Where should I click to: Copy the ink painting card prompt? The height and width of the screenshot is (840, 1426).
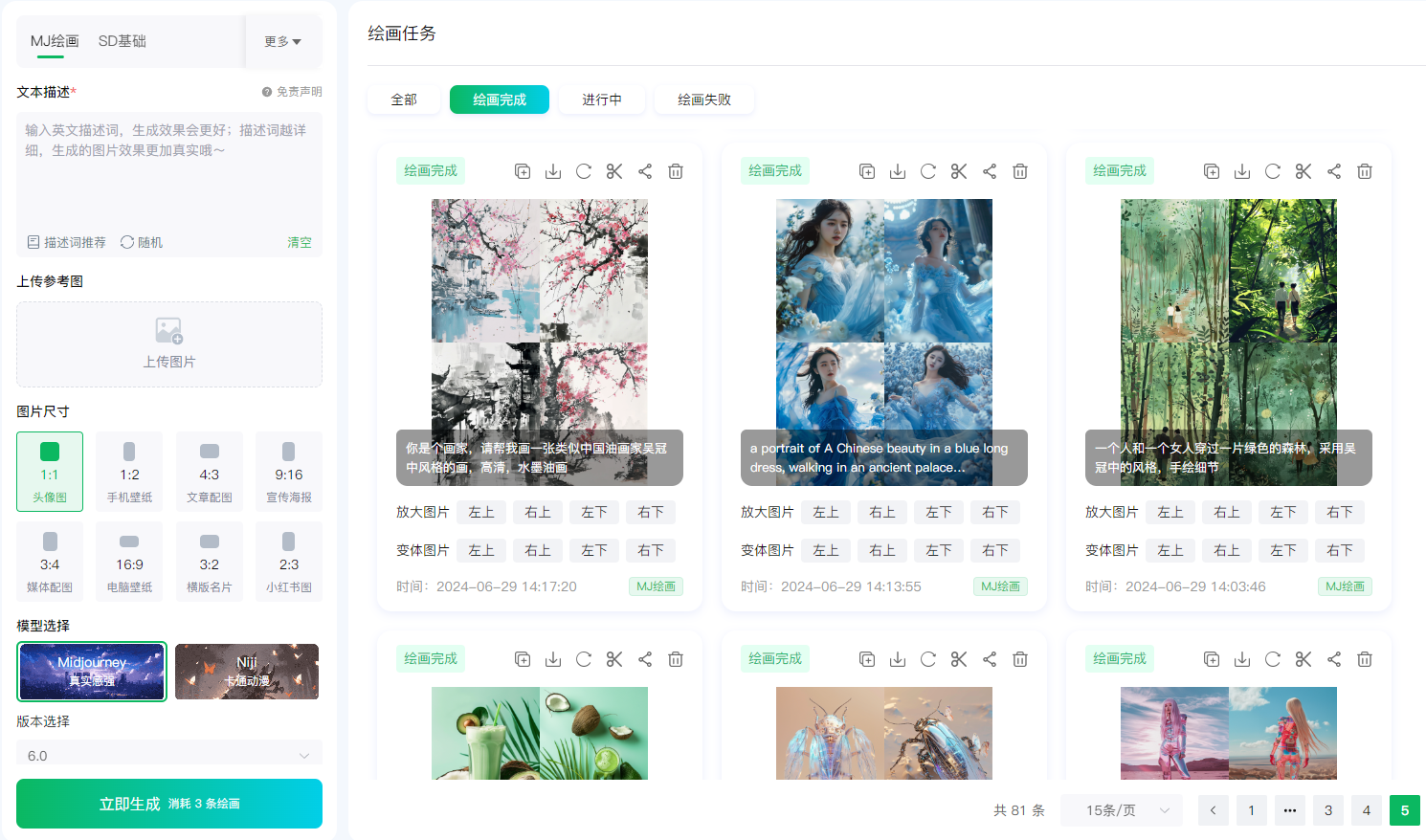tap(523, 171)
